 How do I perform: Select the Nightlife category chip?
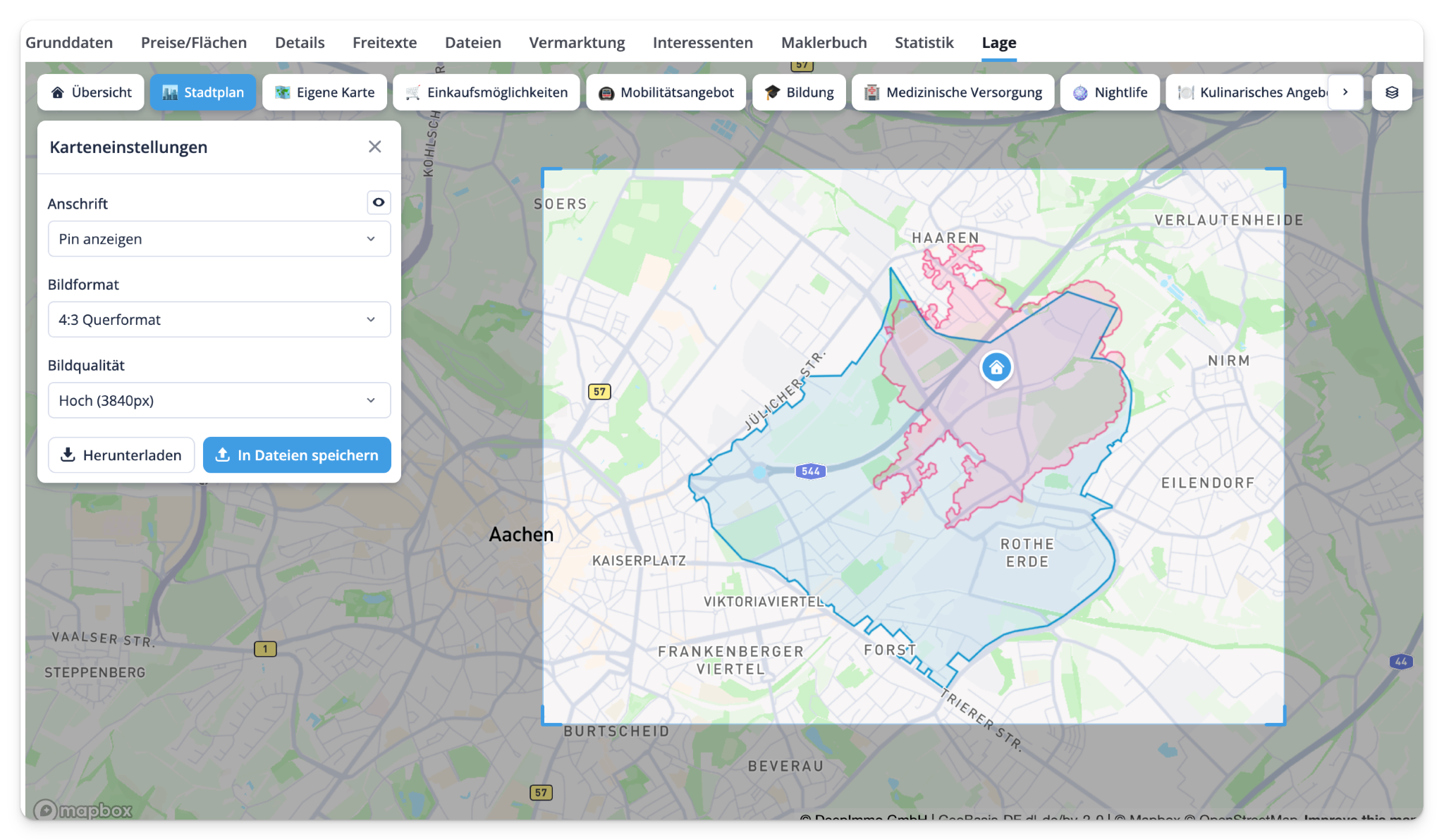pyautogui.click(x=1110, y=92)
